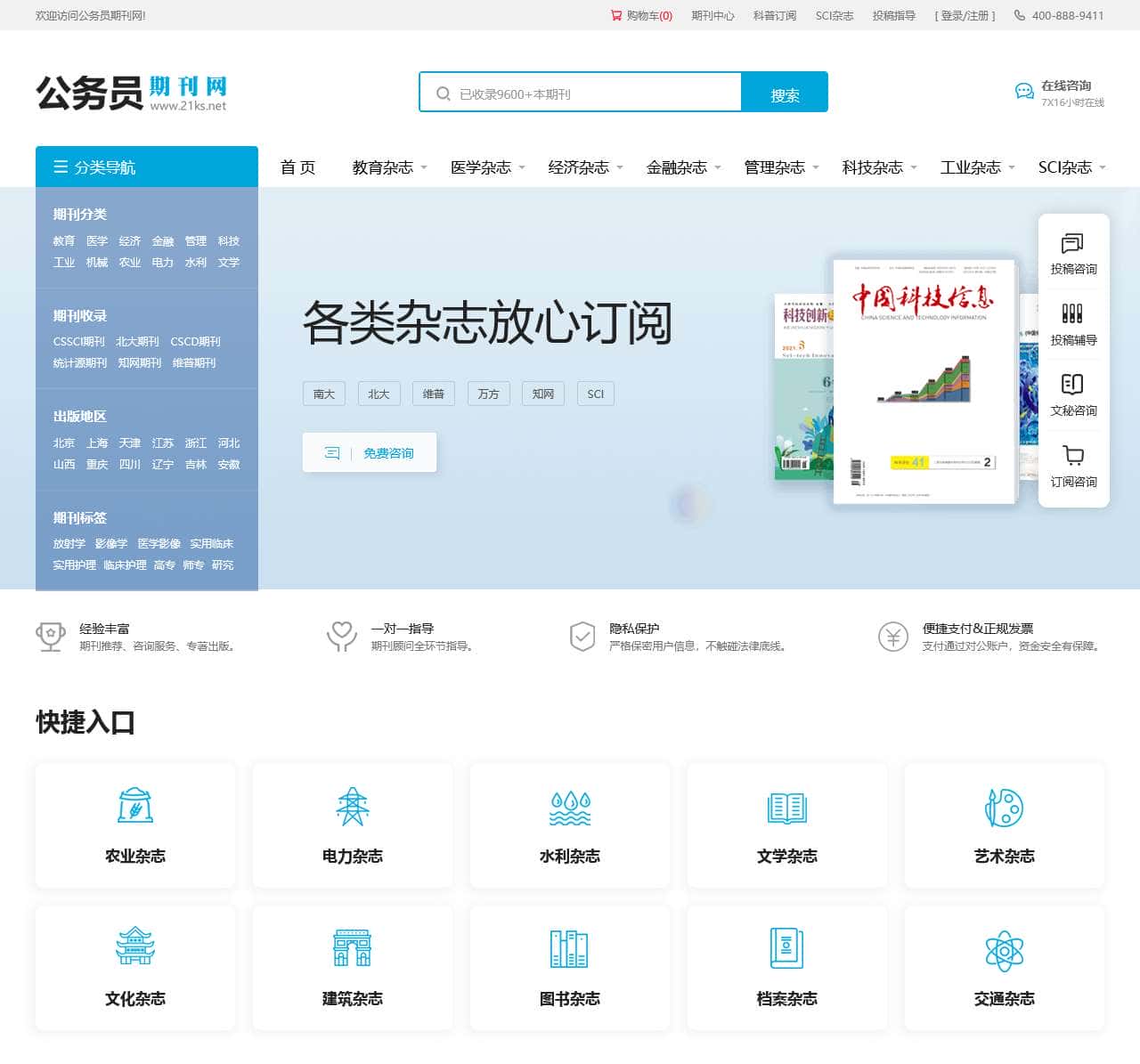Switch to the 首页 tab
Image resolution: width=1140 pixels, height=1064 pixels.
pos(297,167)
